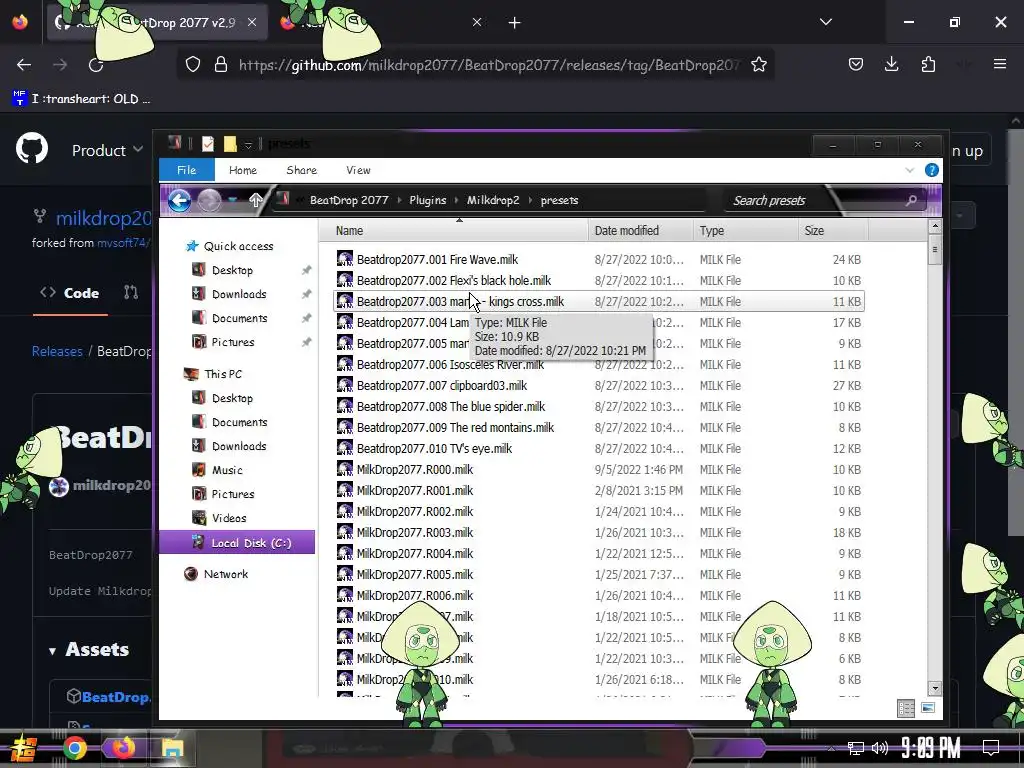Open the Share ribbon tab

tap(302, 170)
